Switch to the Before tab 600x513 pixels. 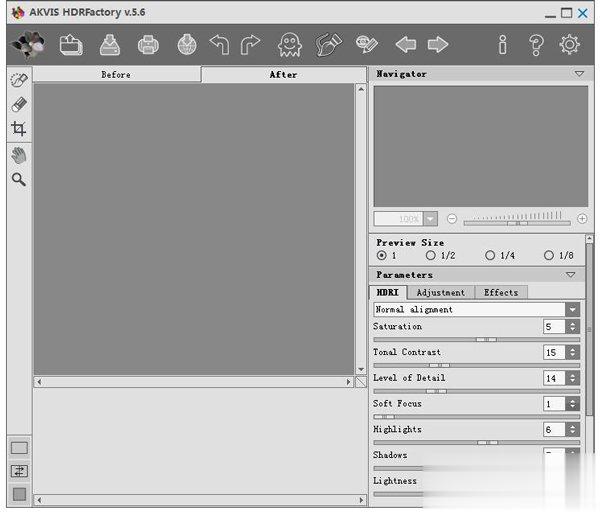pyautogui.click(x=116, y=75)
